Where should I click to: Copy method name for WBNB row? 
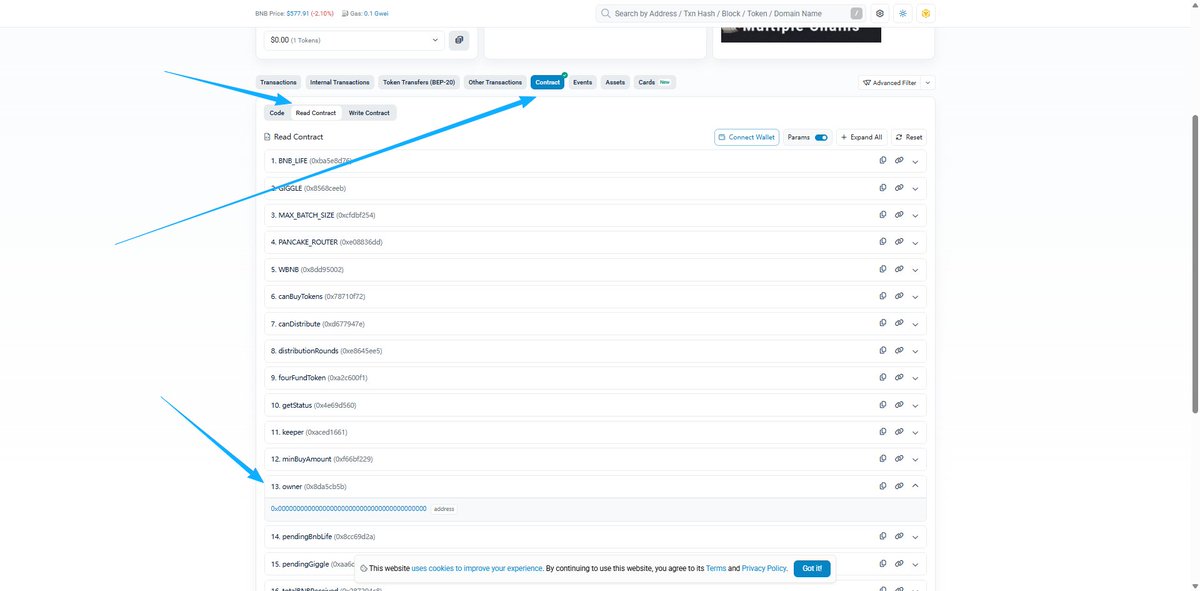pyautogui.click(x=882, y=269)
